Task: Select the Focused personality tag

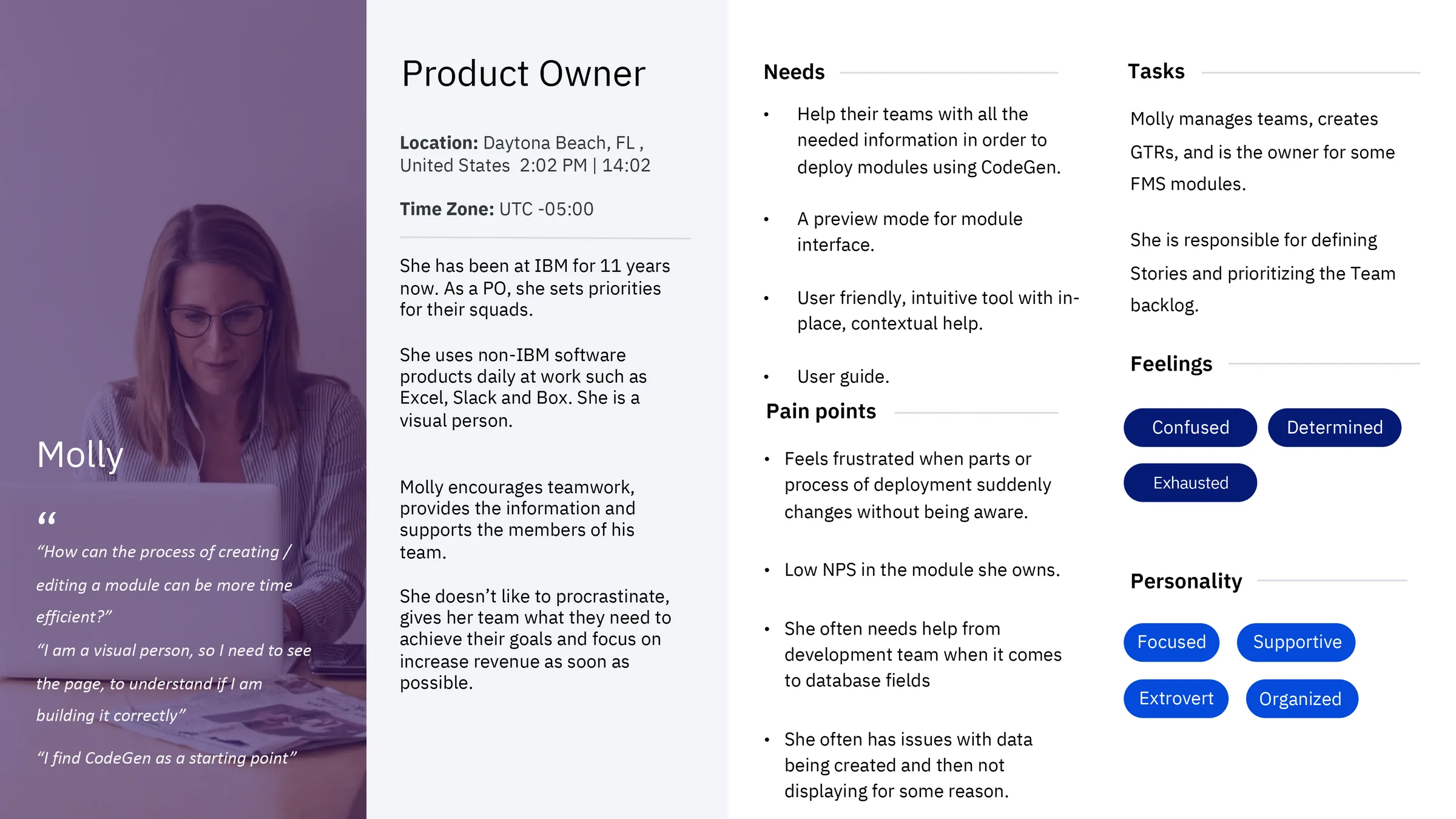Action: point(1171,642)
